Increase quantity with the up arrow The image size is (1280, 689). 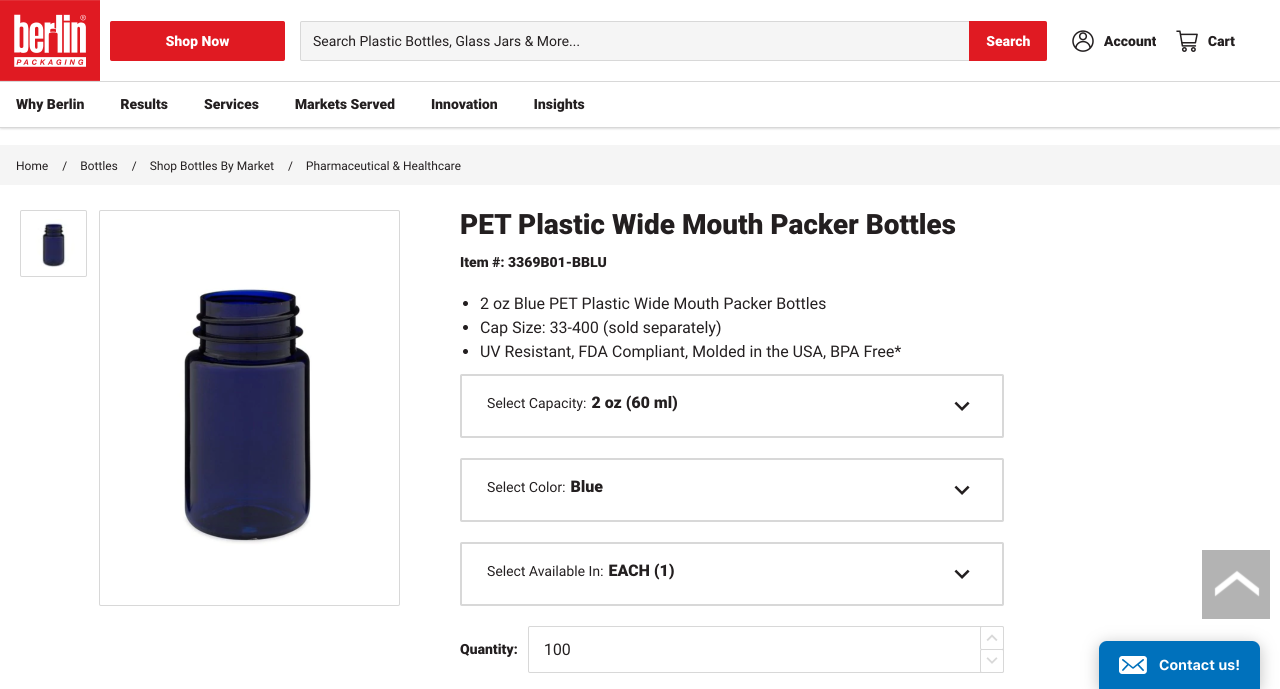[x=992, y=638]
